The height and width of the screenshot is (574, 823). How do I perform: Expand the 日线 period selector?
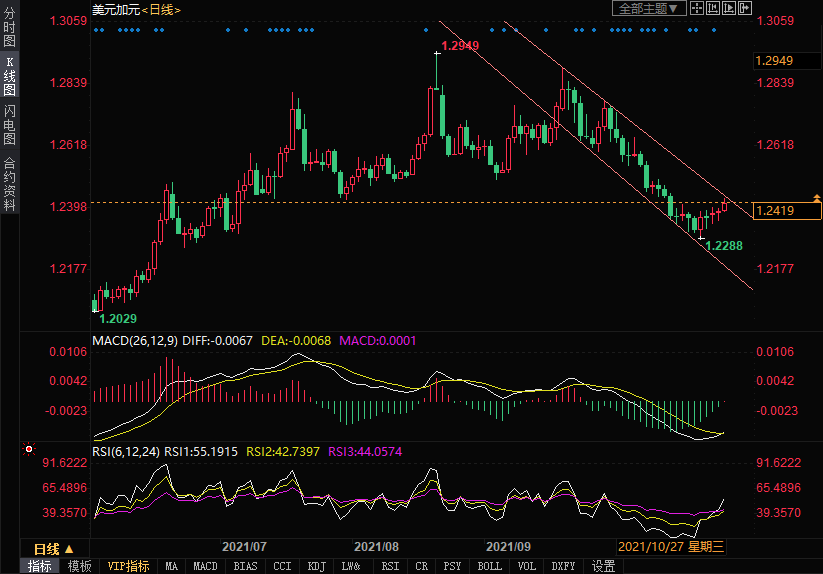click(x=55, y=549)
